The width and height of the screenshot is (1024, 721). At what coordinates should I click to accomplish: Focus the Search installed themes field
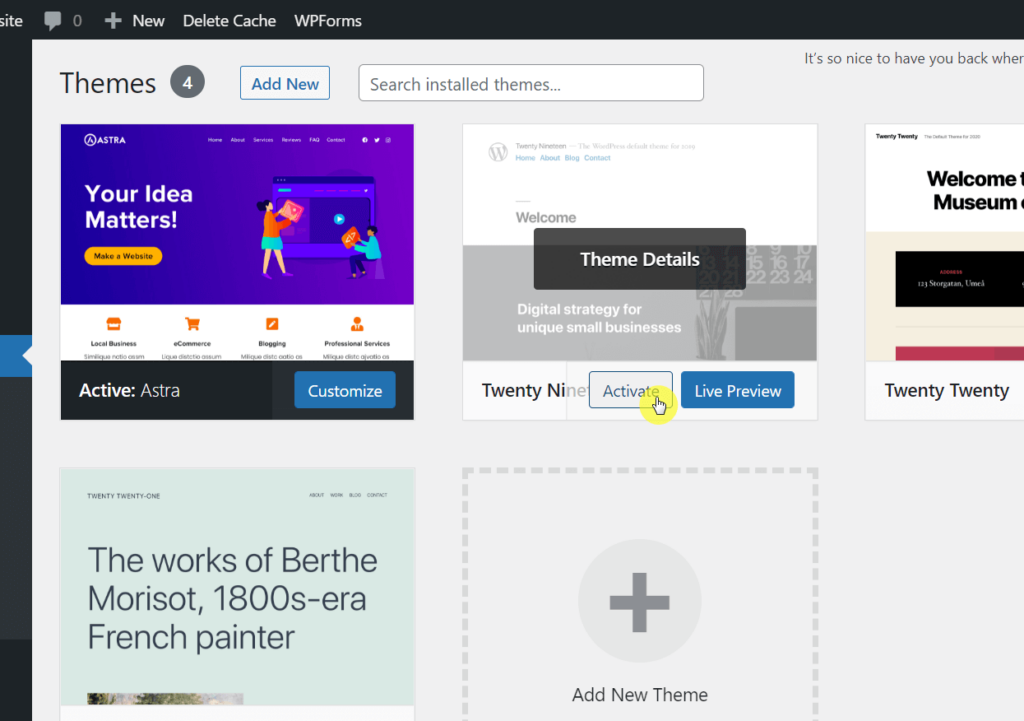(531, 83)
